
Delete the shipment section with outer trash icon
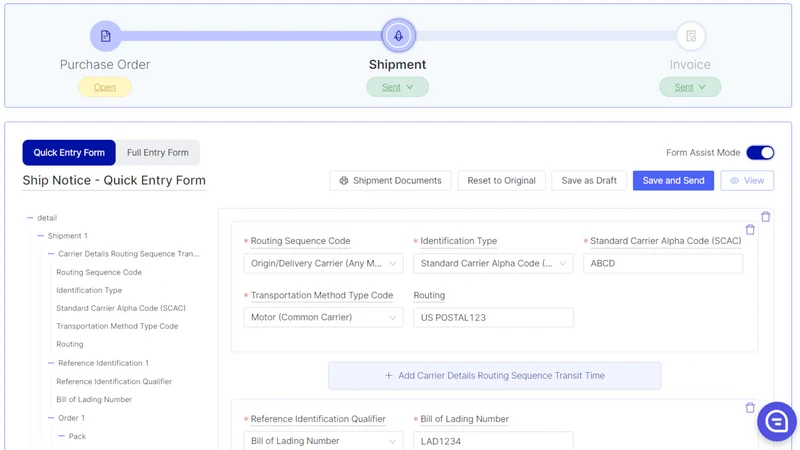click(765, 217)
